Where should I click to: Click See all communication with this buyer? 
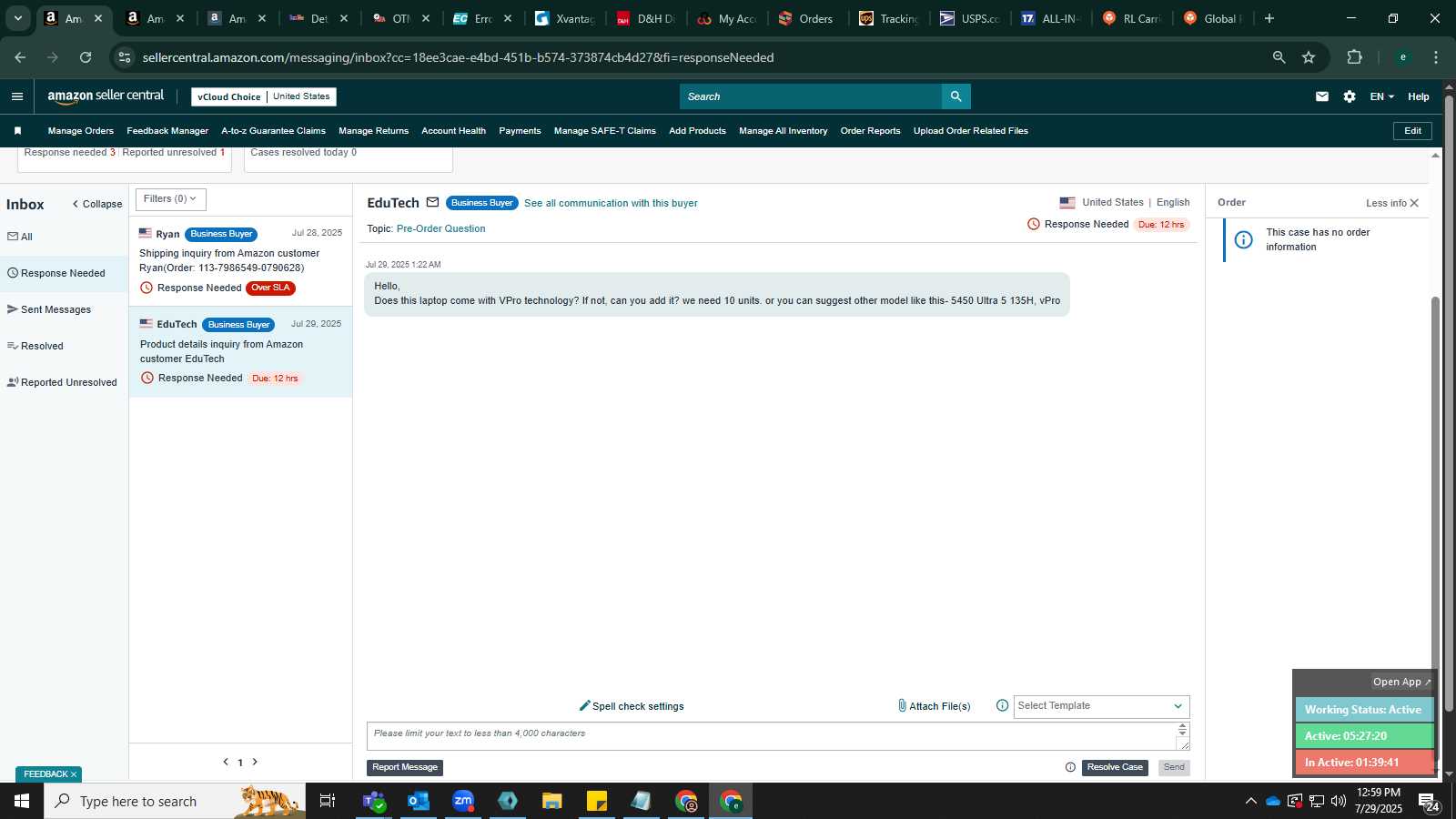(611, 203)
